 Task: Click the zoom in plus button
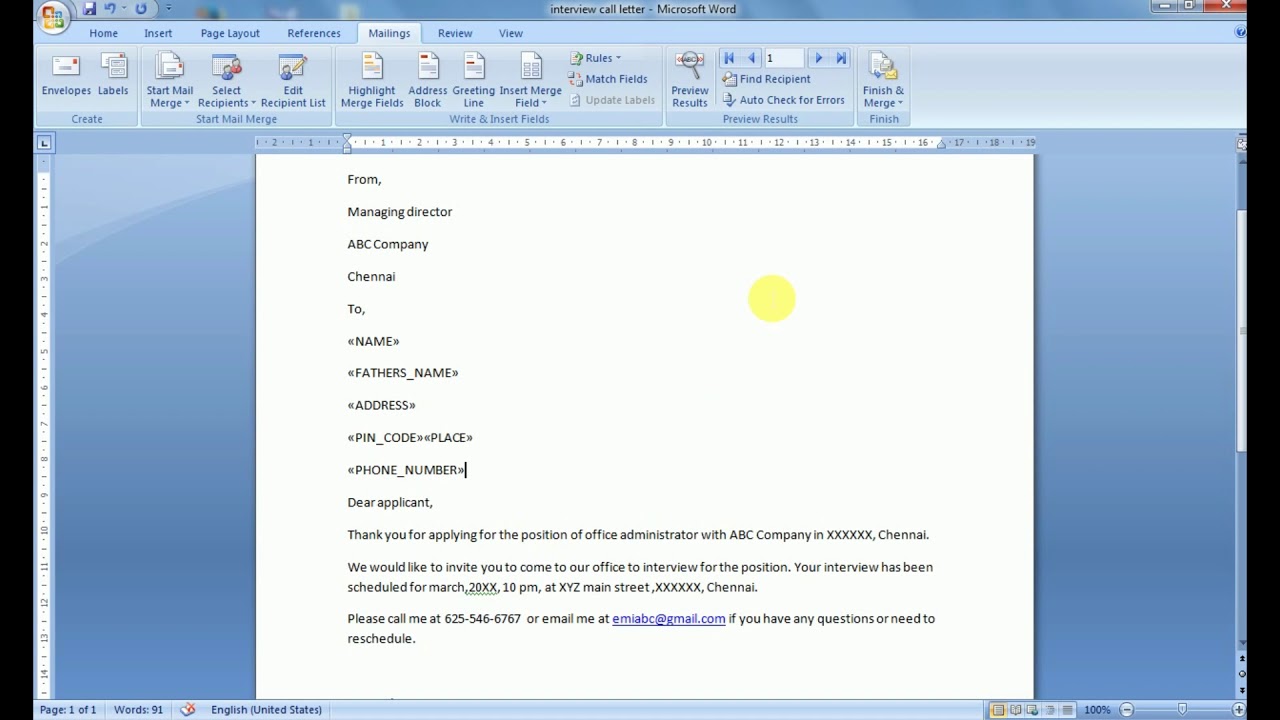pyautogui.click(x=1239, y=710)
